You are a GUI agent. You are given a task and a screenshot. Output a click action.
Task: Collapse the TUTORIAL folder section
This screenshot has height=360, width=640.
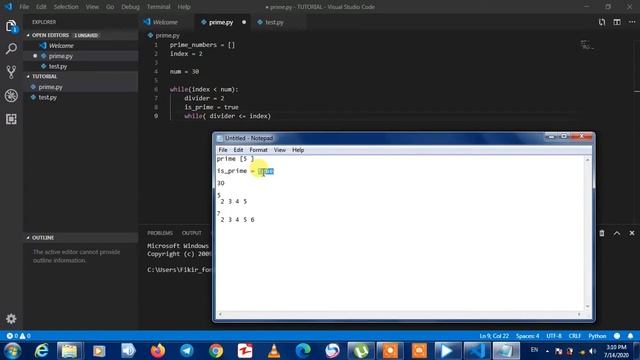[x=45, y=76]
